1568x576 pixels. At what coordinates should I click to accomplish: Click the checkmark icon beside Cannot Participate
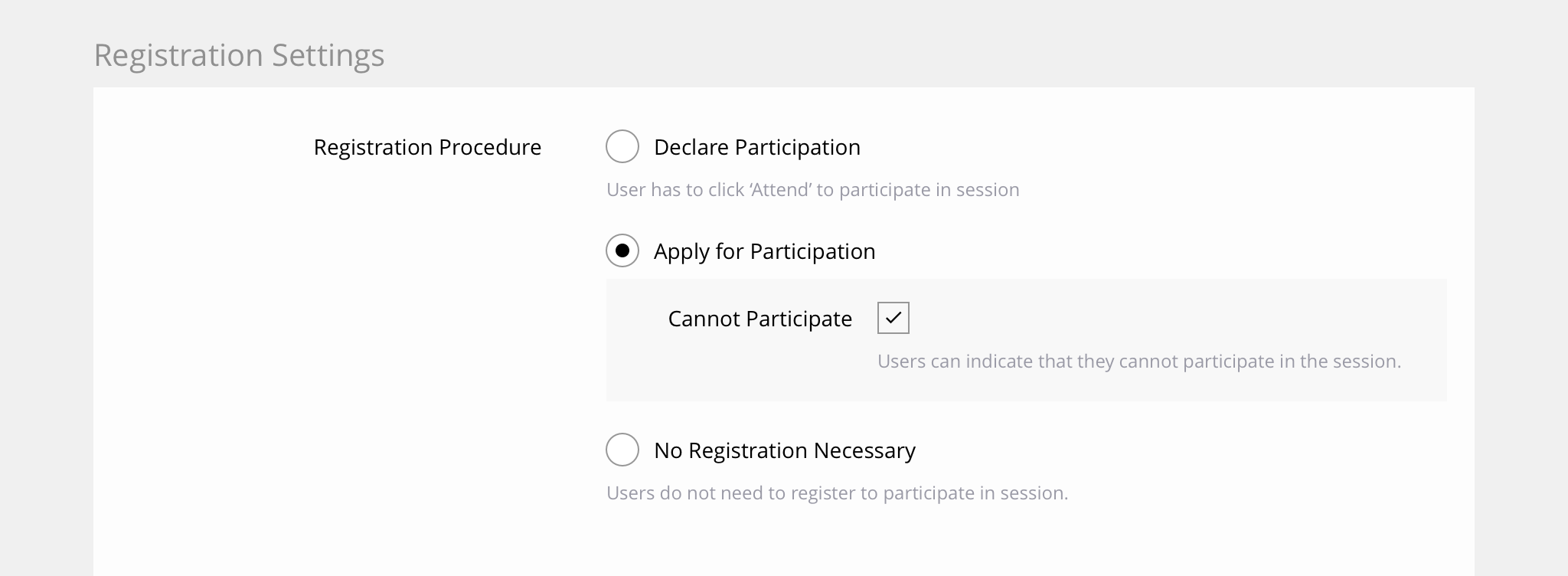(893, 318)
